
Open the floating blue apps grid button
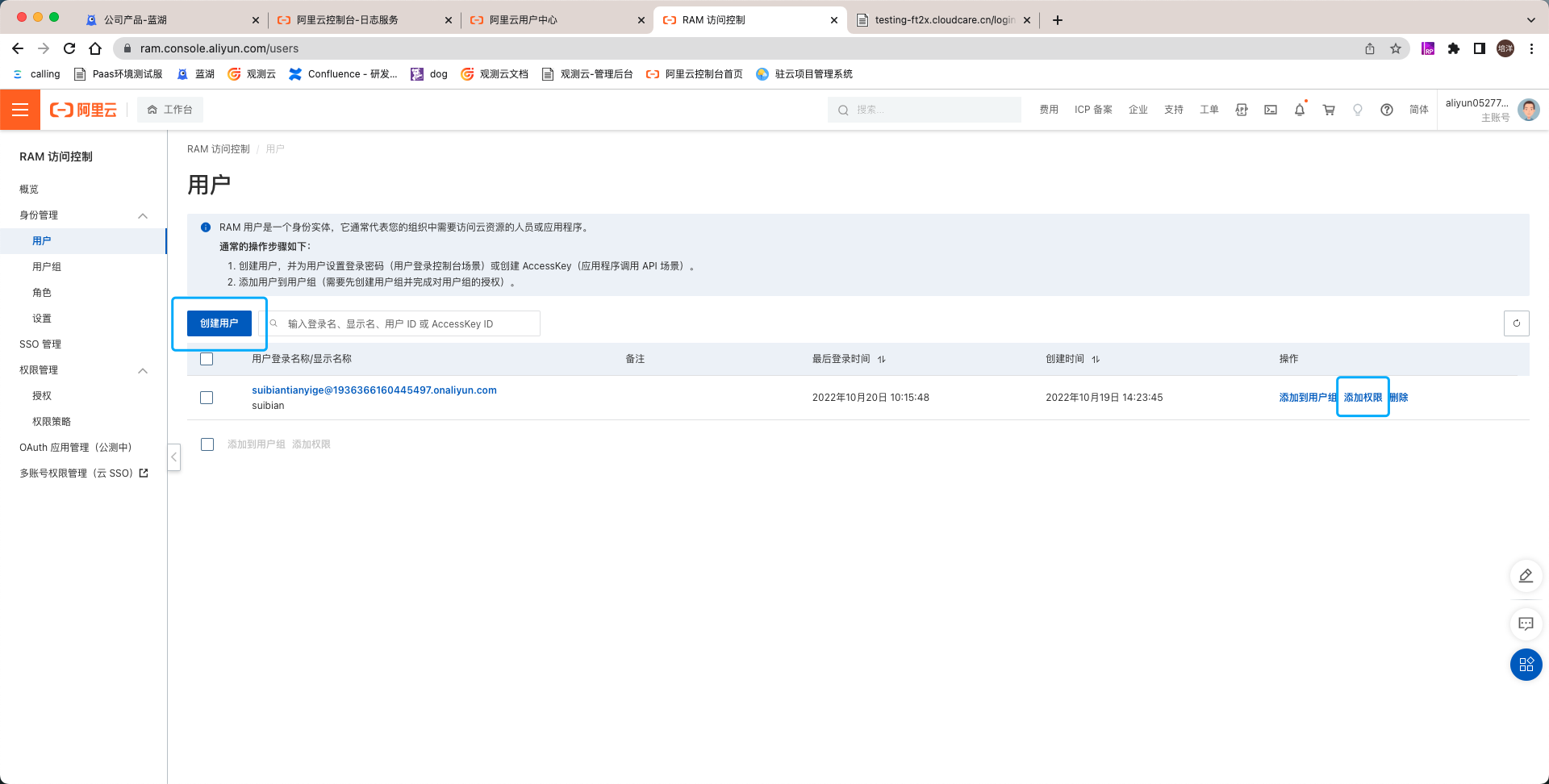pyautogui.click(x=1526, y=665)
